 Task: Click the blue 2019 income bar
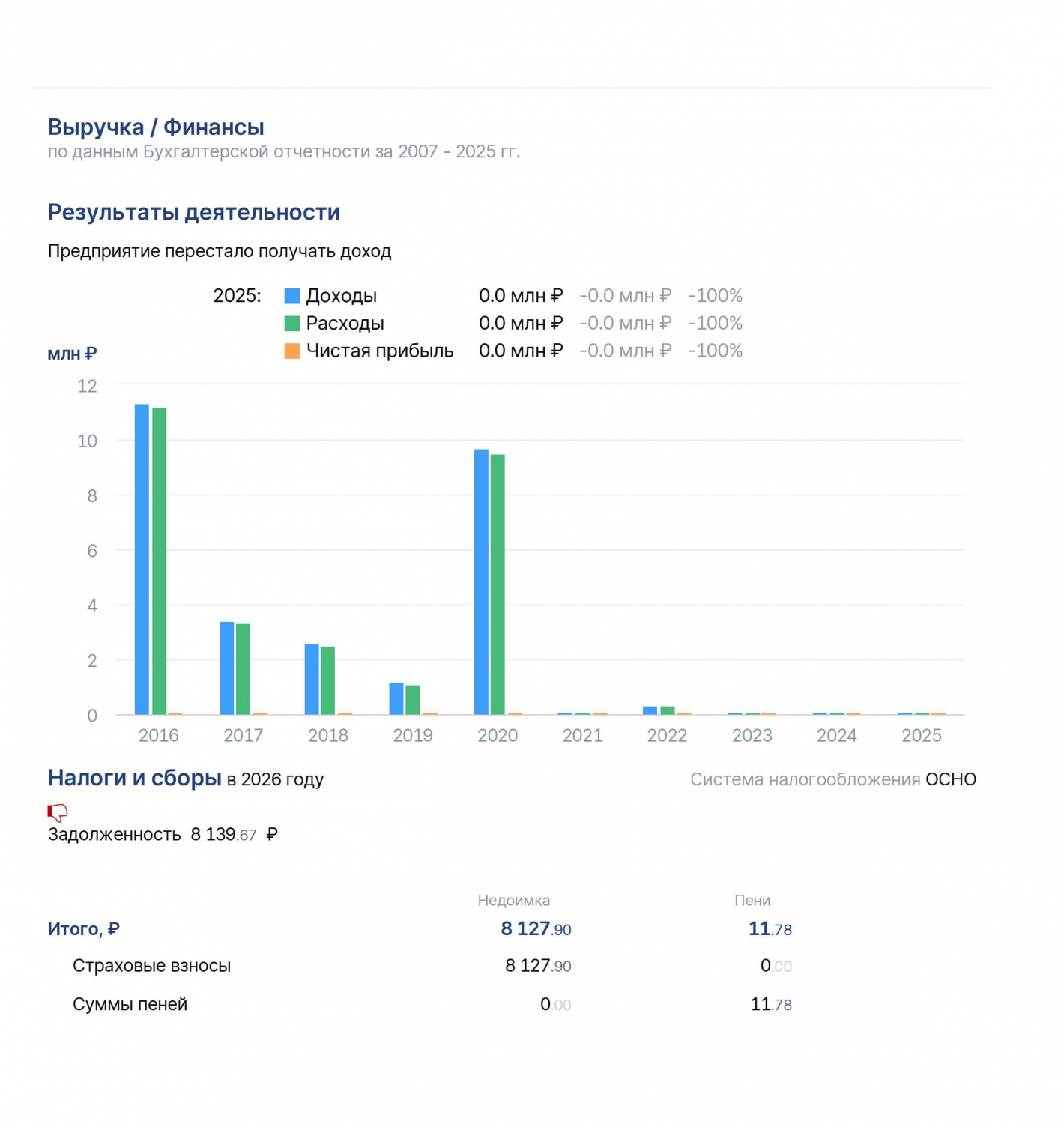point(396,698)
